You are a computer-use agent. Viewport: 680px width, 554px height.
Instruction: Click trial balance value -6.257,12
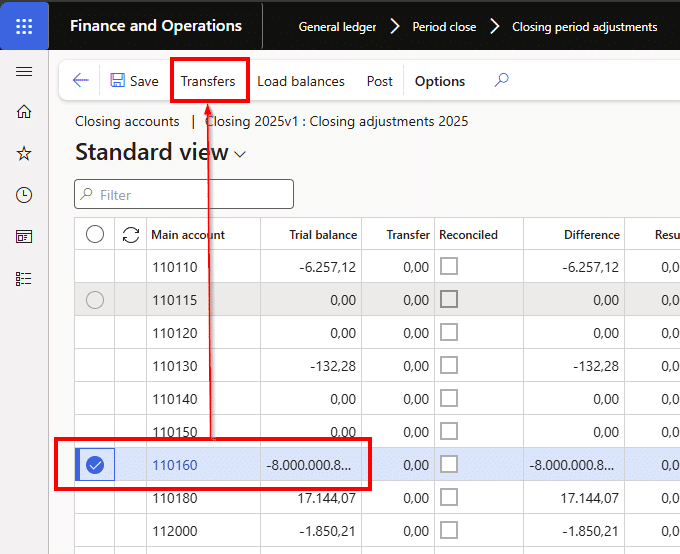(x=327, y=267)
